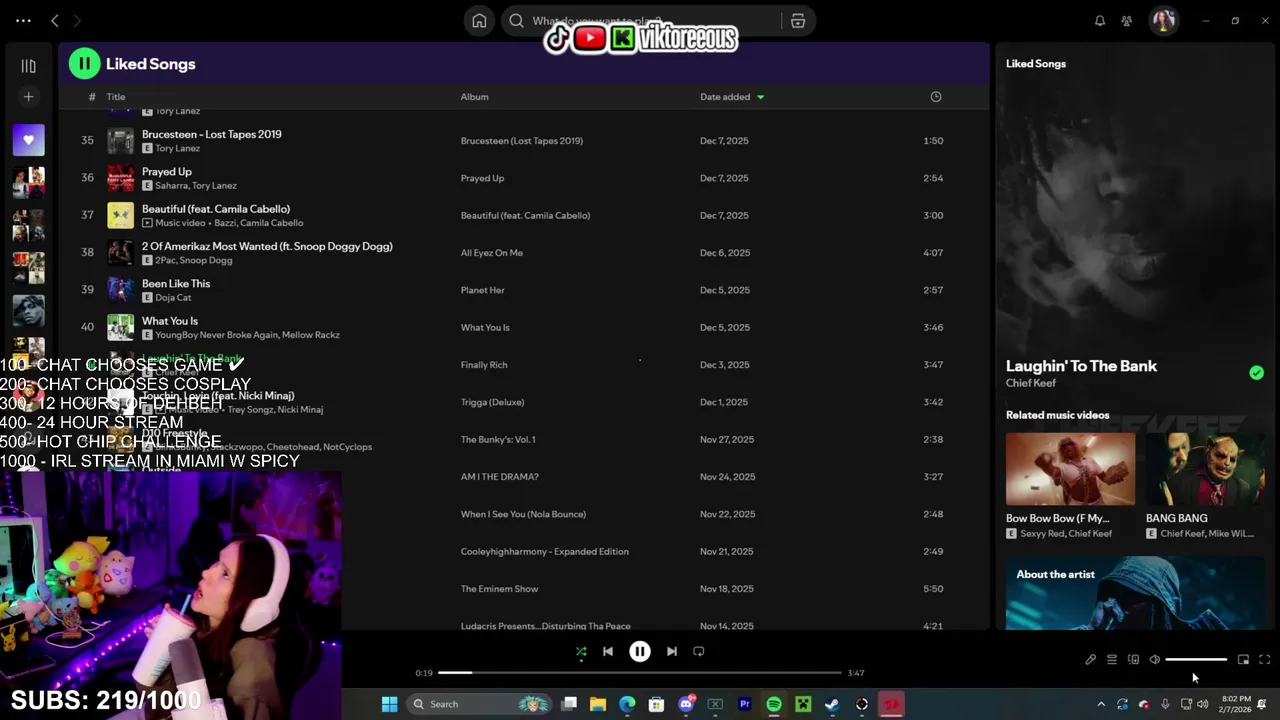Enter full screen from player bar
1280x720 pixels.
point(1265,660)
